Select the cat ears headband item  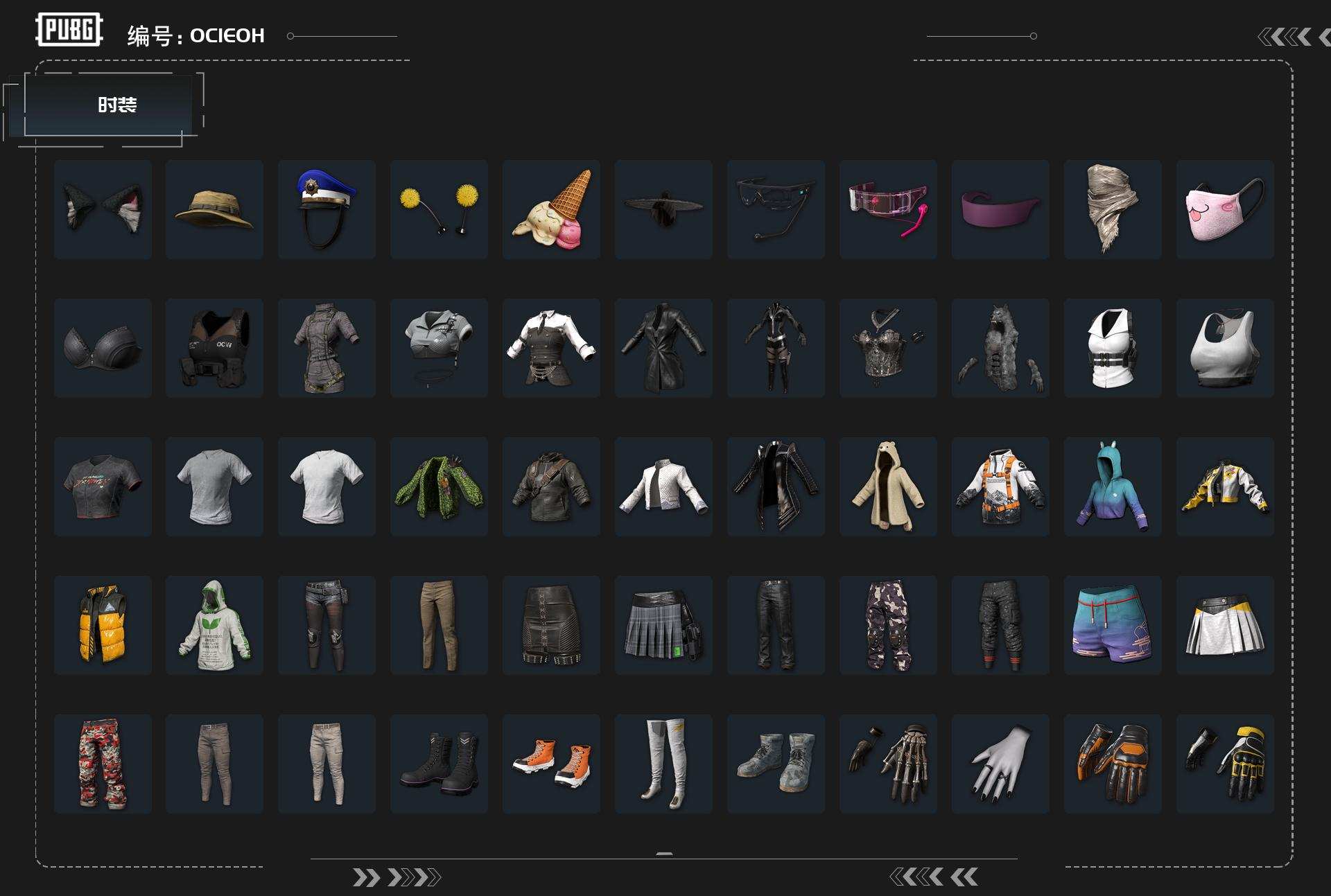[103, 209]
